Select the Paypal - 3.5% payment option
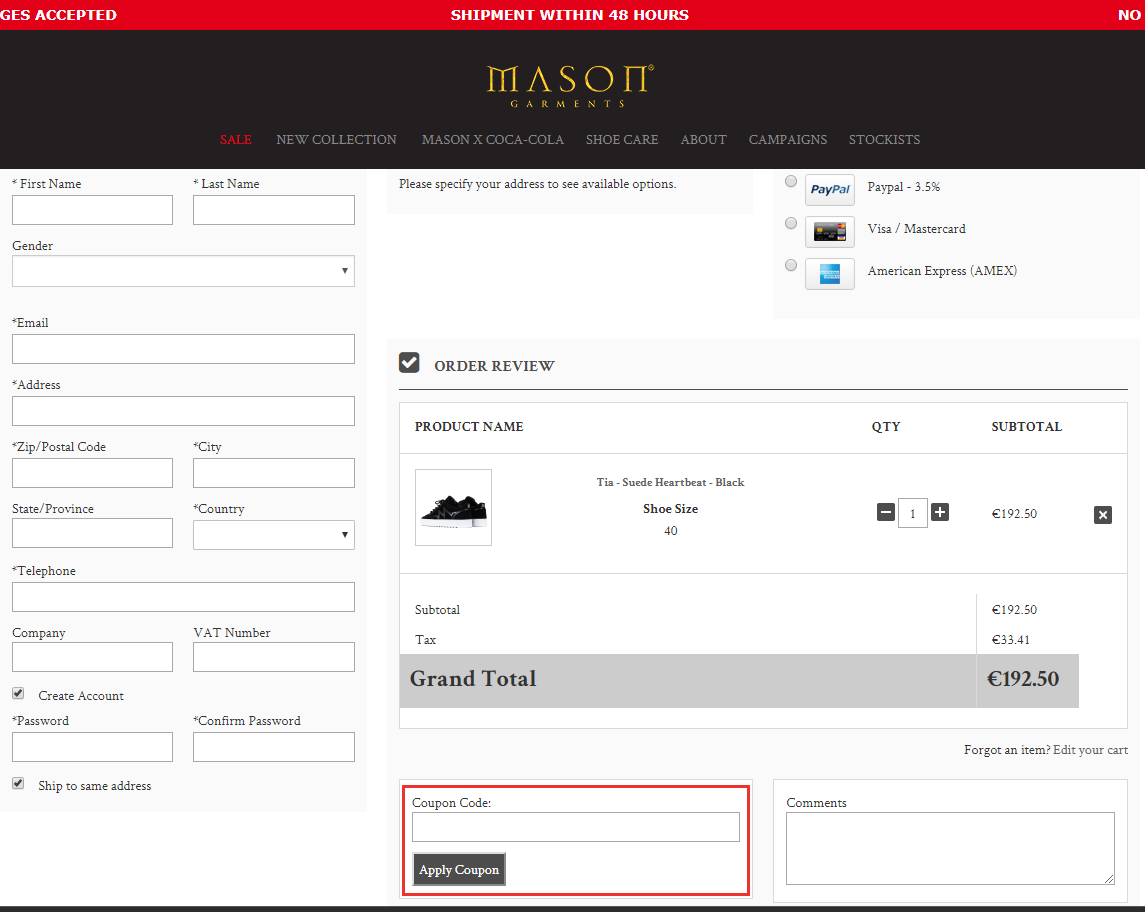Viewport: 1145px width, 912px height. click(791, 181)
